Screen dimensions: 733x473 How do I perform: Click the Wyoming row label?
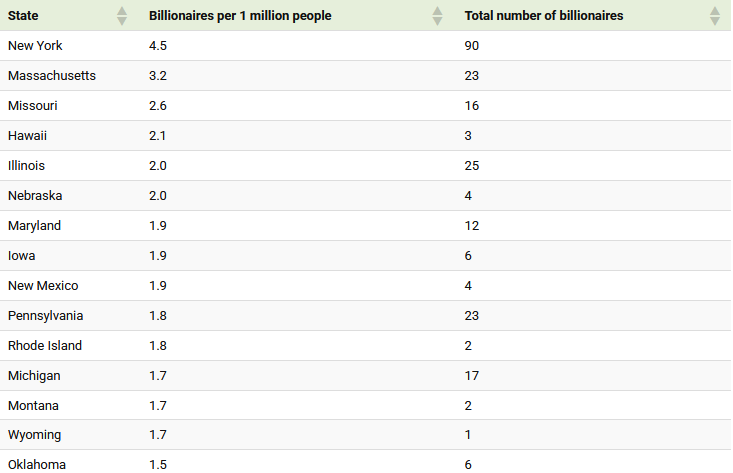point(34,436)
